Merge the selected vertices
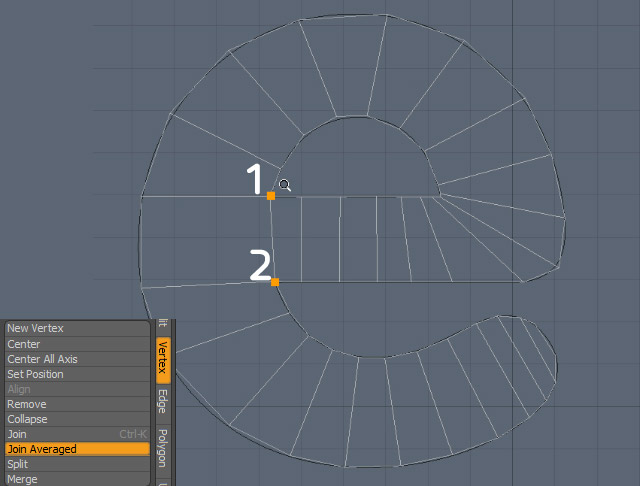The width and height of the screenshot is (640, 486). pos(78,479)
